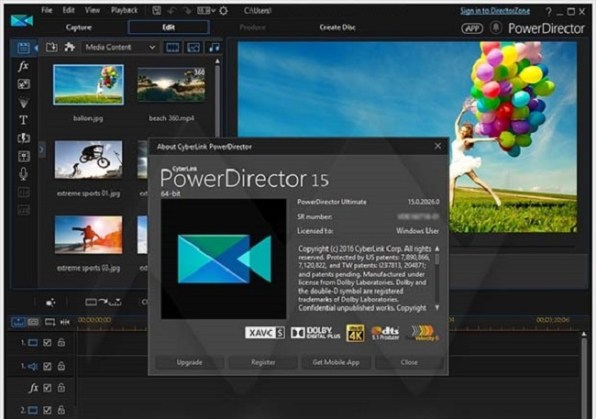Viewport: 596px width, 419px height.
Task: Click the redo arrow icon
Action: point(187,11)
